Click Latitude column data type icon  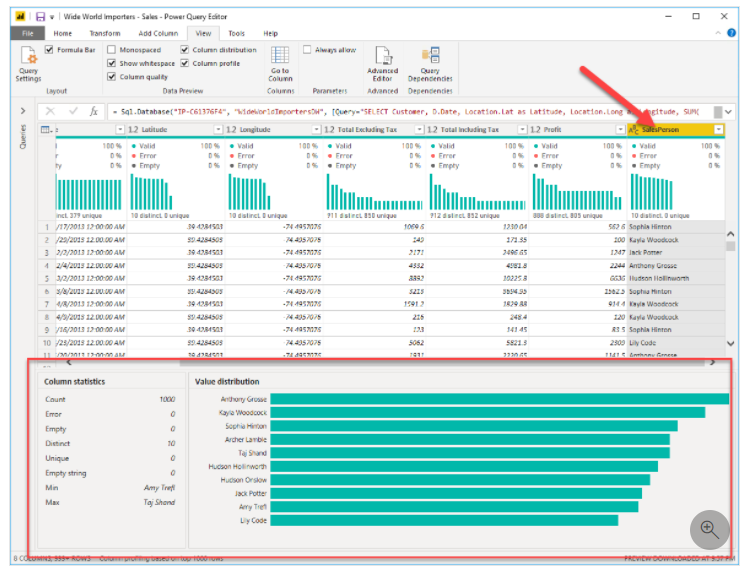click(x=133, y=129)
